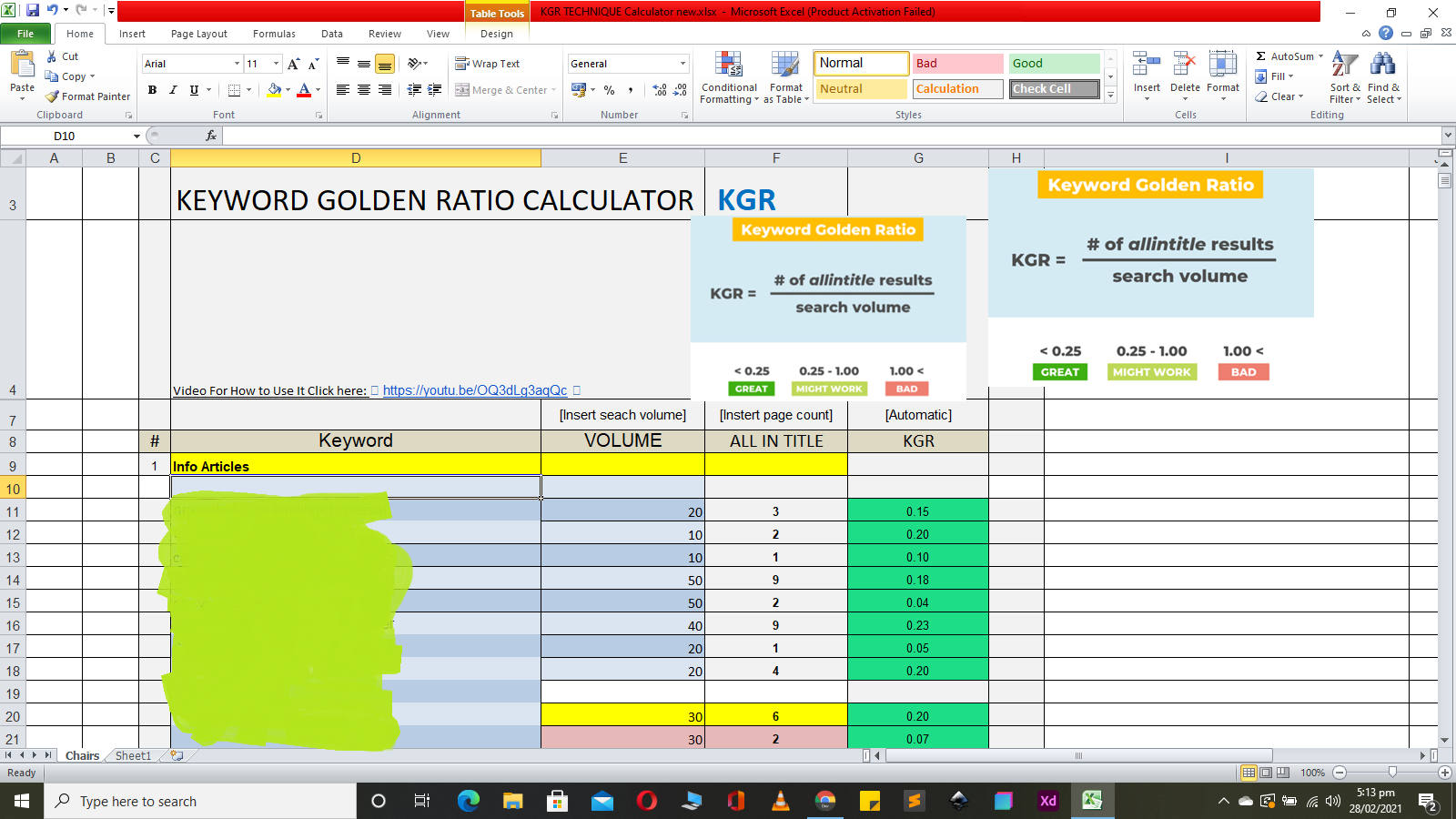1456x819 pixels.
Task: Open the Number Format dropdown showing General
Action: [x=684, y=63]
